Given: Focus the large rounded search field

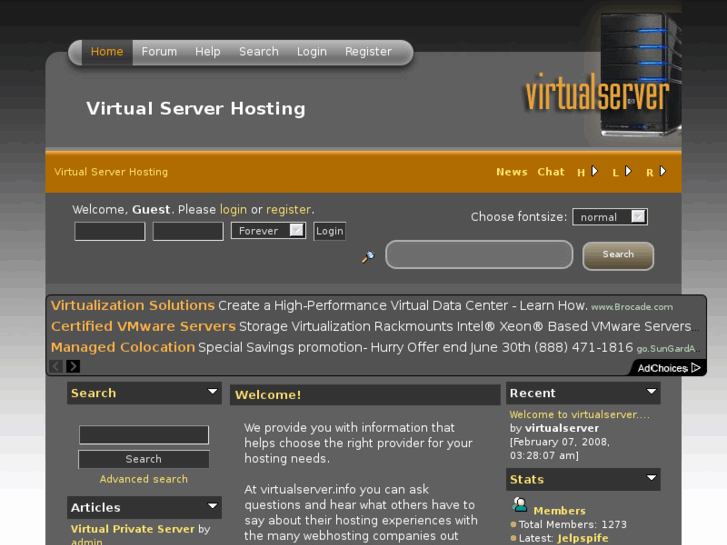Looking at the screenshot, I should pyautogui.click(x=479, y=255).
